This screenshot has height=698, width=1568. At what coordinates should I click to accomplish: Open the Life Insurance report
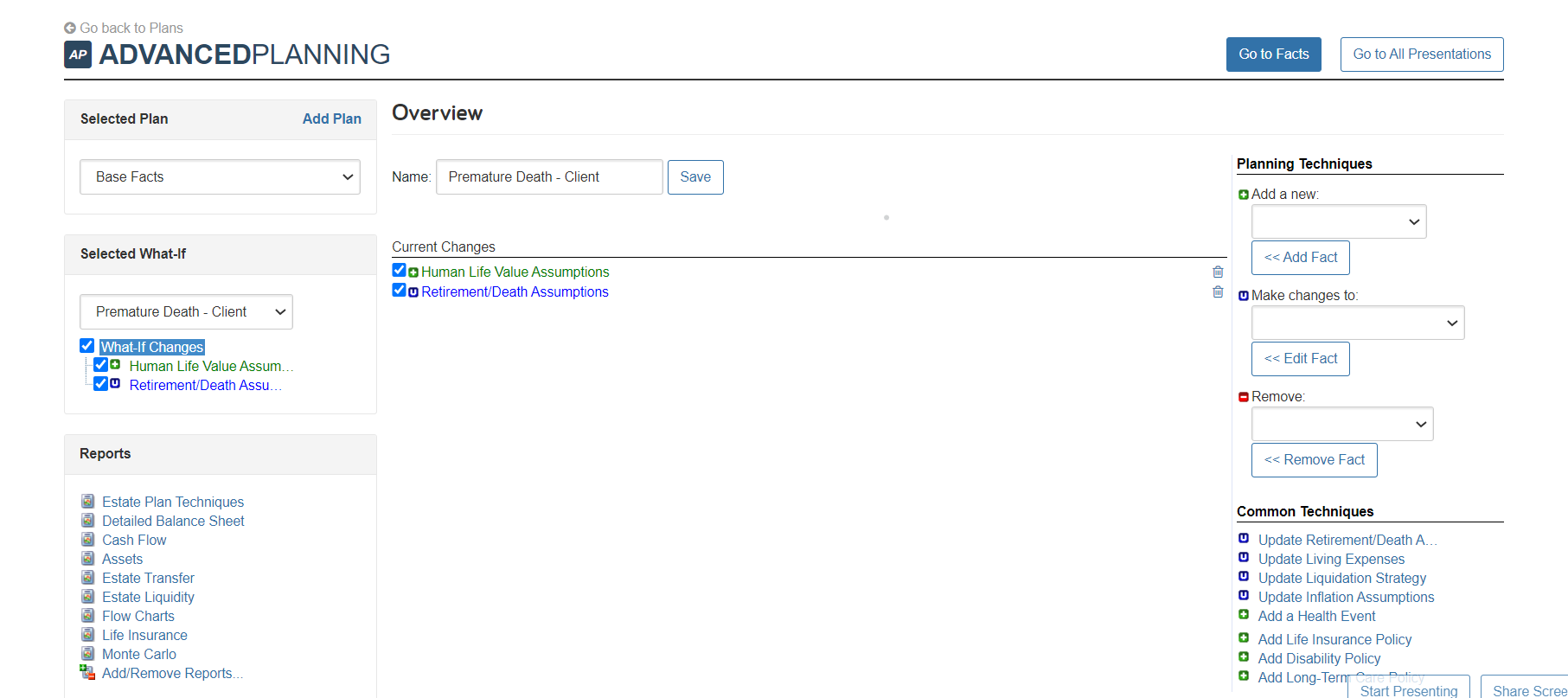(x=144, y=635)
